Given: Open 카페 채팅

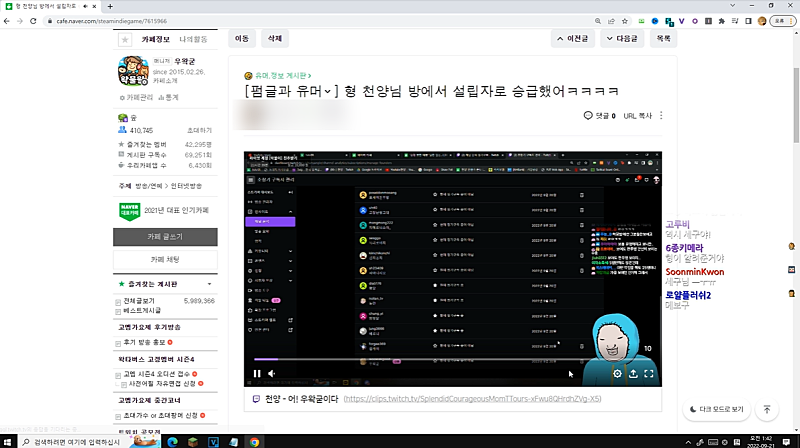Looking at the screenshot, I should point(165,260).
